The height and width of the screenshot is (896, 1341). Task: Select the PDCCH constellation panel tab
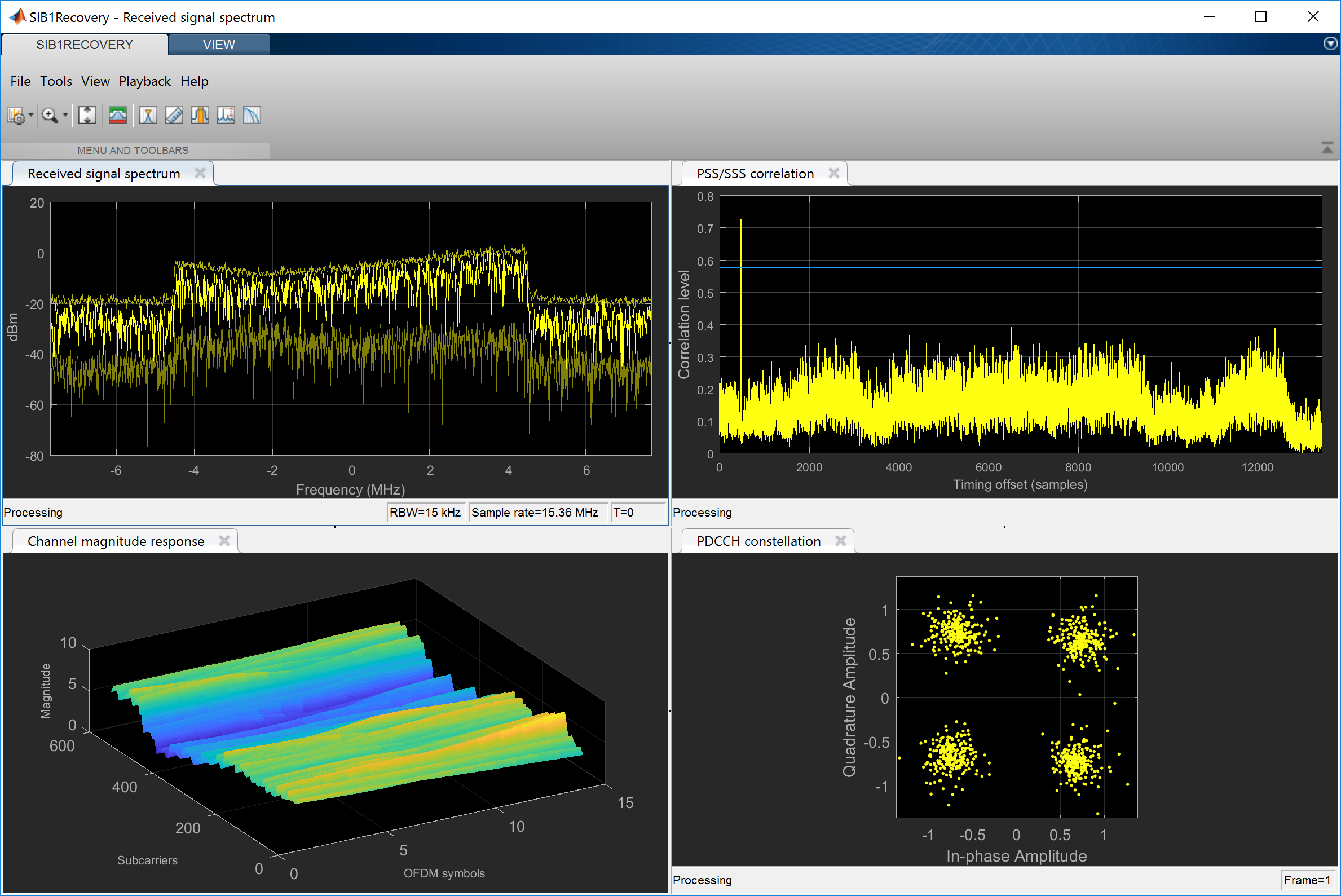758,541
